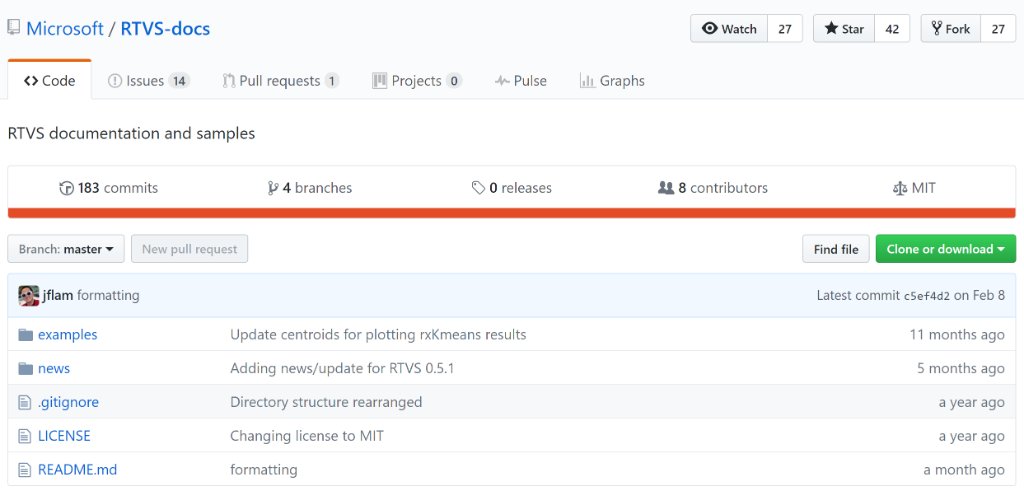The height and width of the screenshot is (491, 1024).
Task: Open the news folder
Action: (x=54, y=368)
